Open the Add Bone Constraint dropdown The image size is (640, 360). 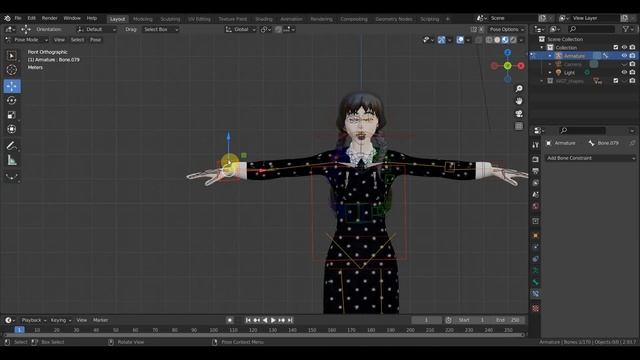(x=590, y=158)
